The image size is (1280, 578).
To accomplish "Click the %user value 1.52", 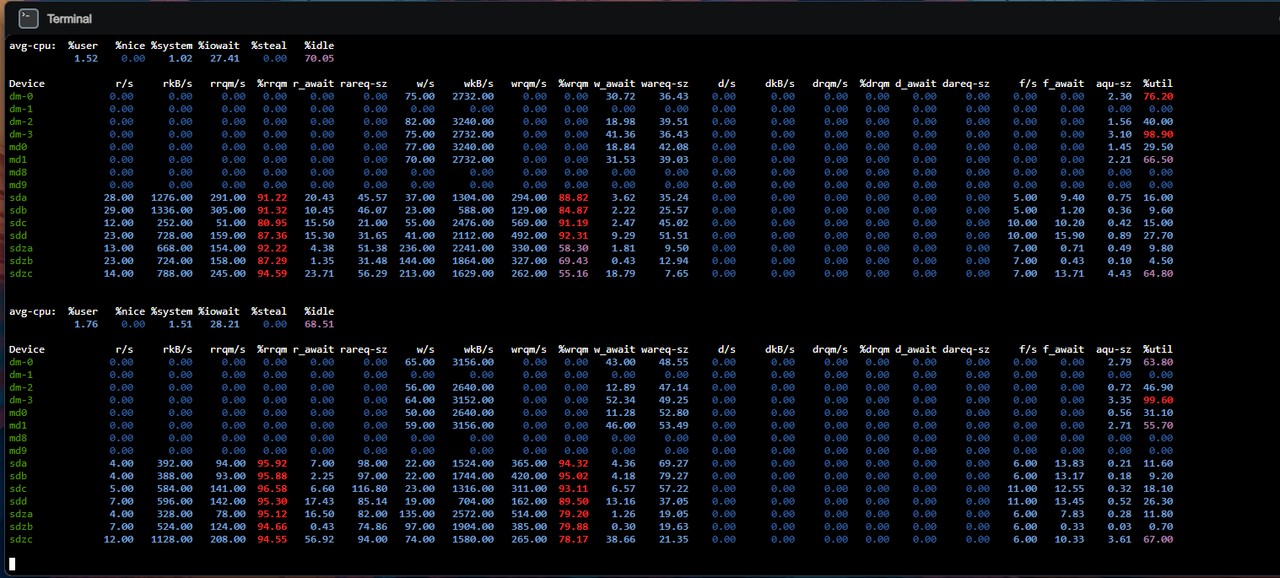I will pos(86,59).
